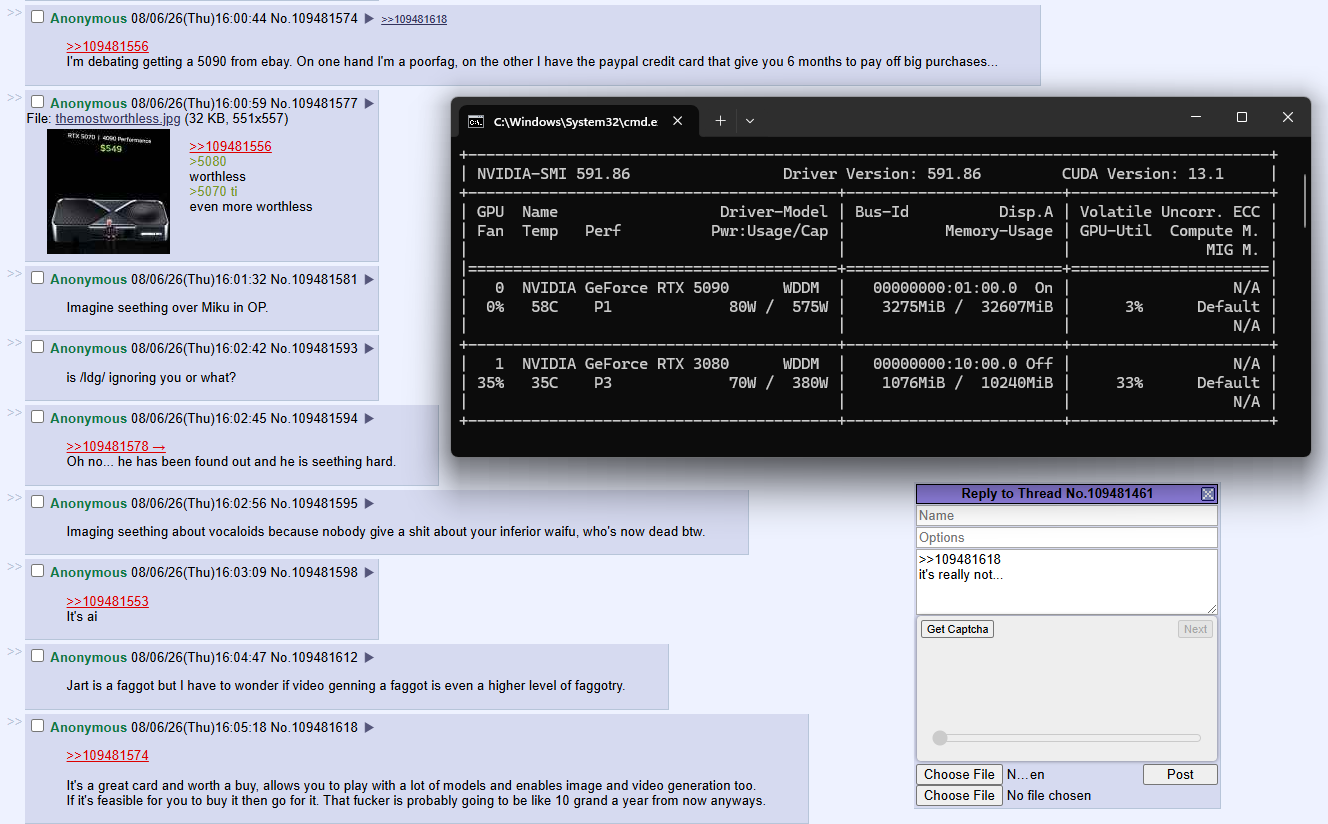Follow quote link >>109481578

[116, 446]
